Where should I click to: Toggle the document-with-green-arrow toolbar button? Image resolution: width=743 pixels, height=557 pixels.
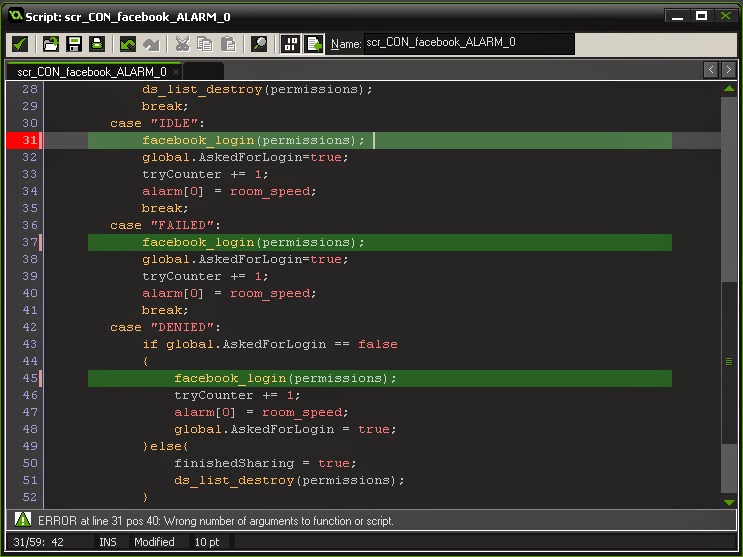coord(314,44)
